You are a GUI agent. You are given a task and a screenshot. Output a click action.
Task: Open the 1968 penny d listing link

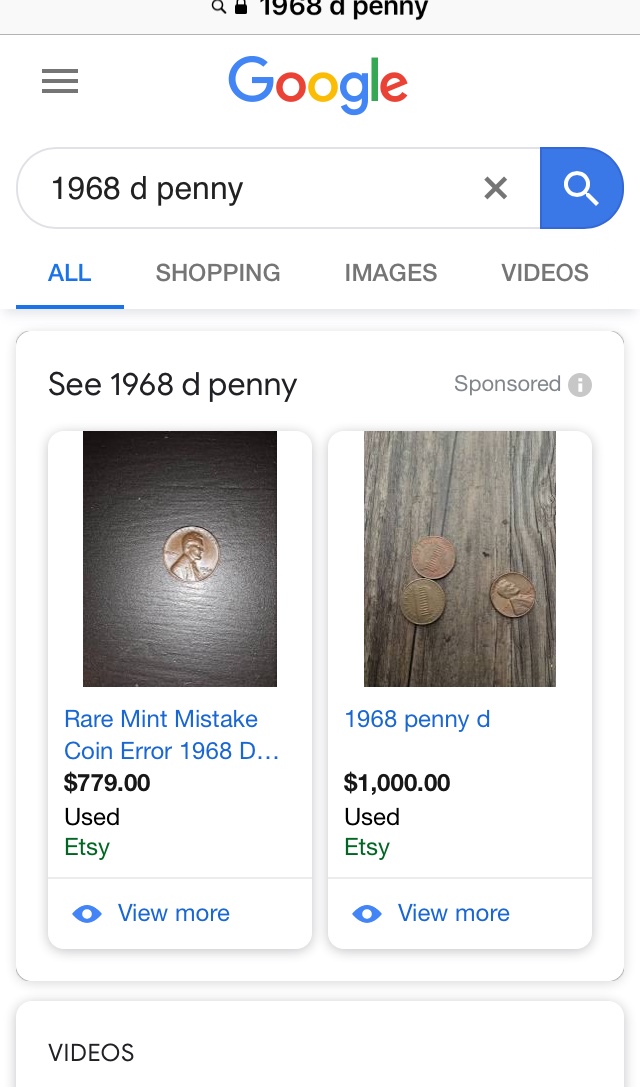click(417, 719)
